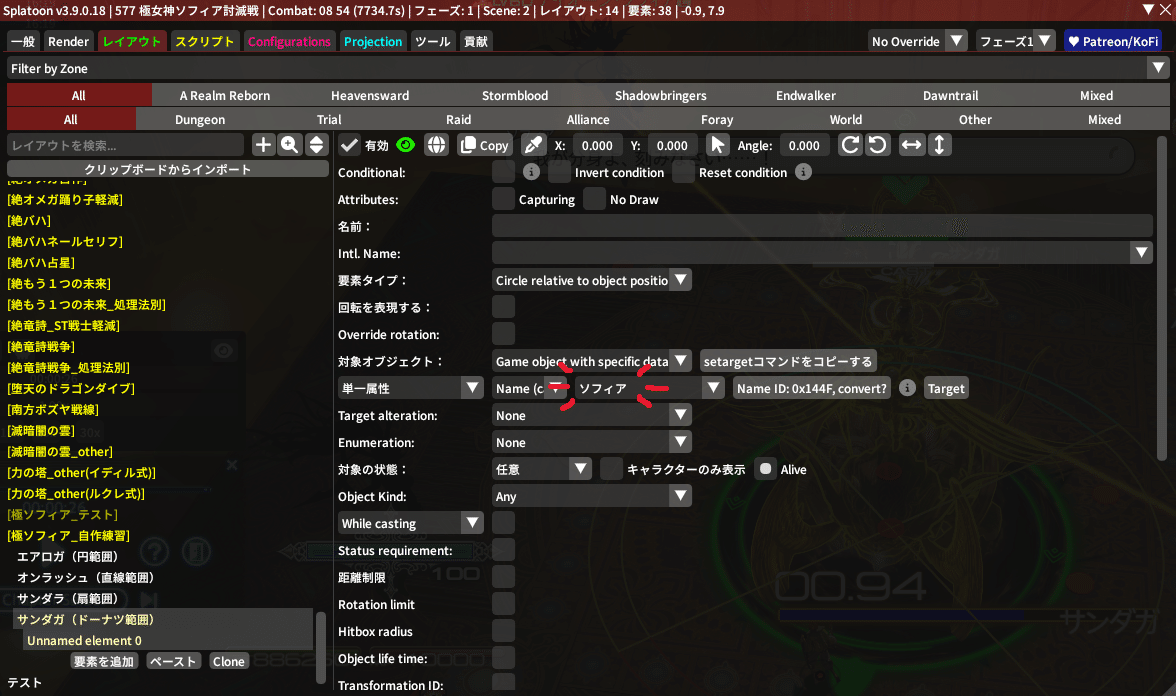Check the No Draw checkbox
The image size is (1176, 696).
(x=595, y=199)
